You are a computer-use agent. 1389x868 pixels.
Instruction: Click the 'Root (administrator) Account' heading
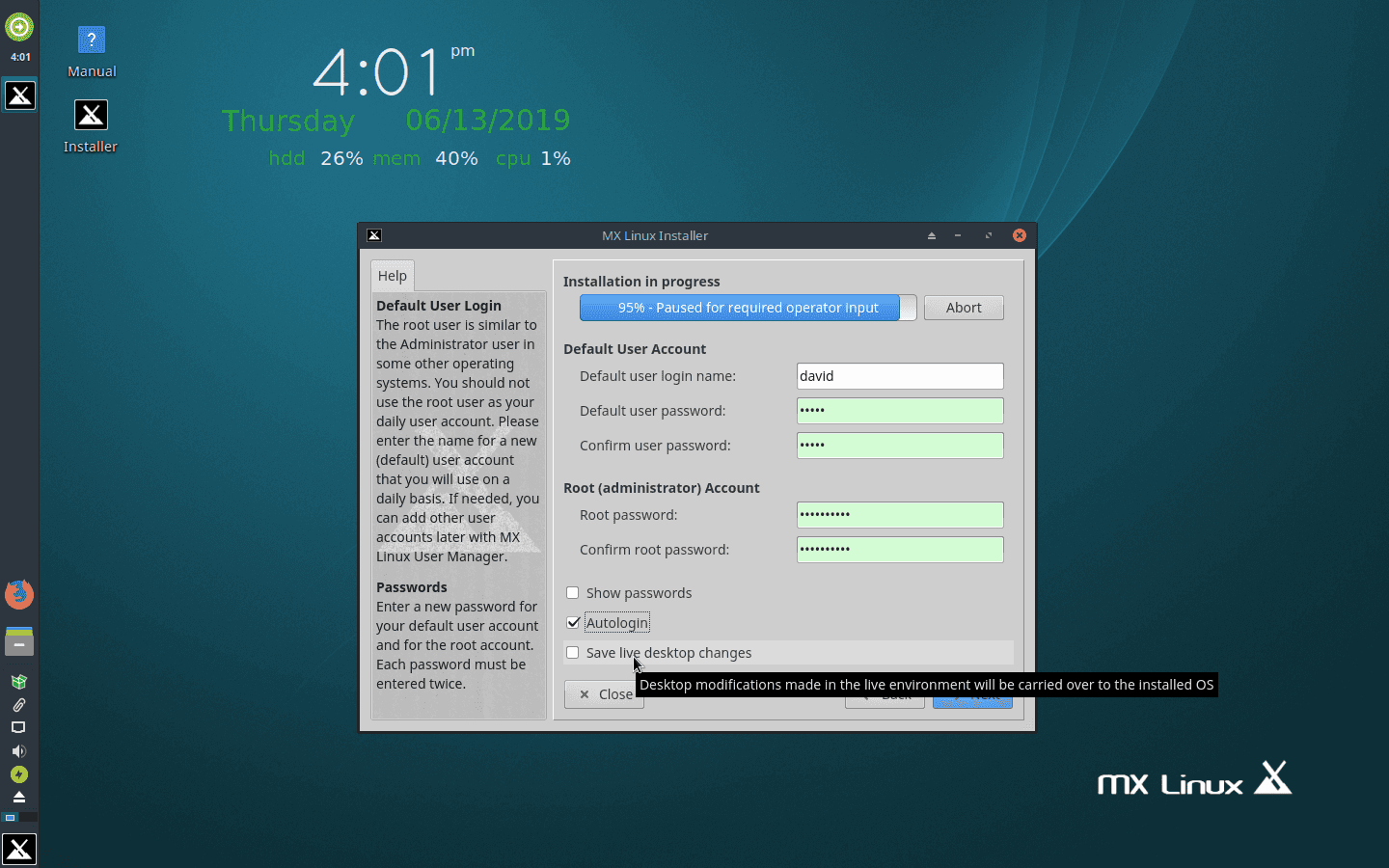662,488
